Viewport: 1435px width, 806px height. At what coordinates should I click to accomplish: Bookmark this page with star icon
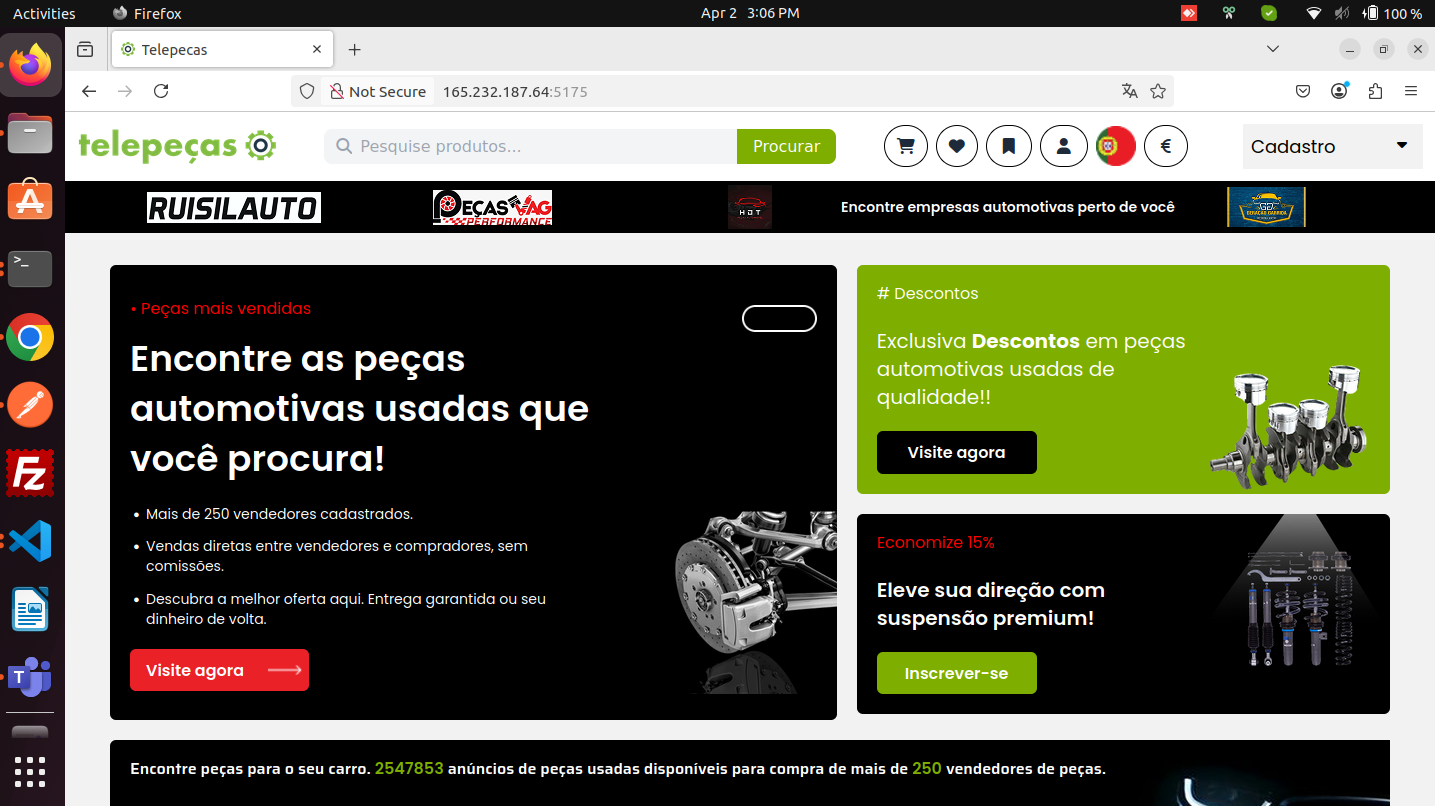click(1158, 91)
